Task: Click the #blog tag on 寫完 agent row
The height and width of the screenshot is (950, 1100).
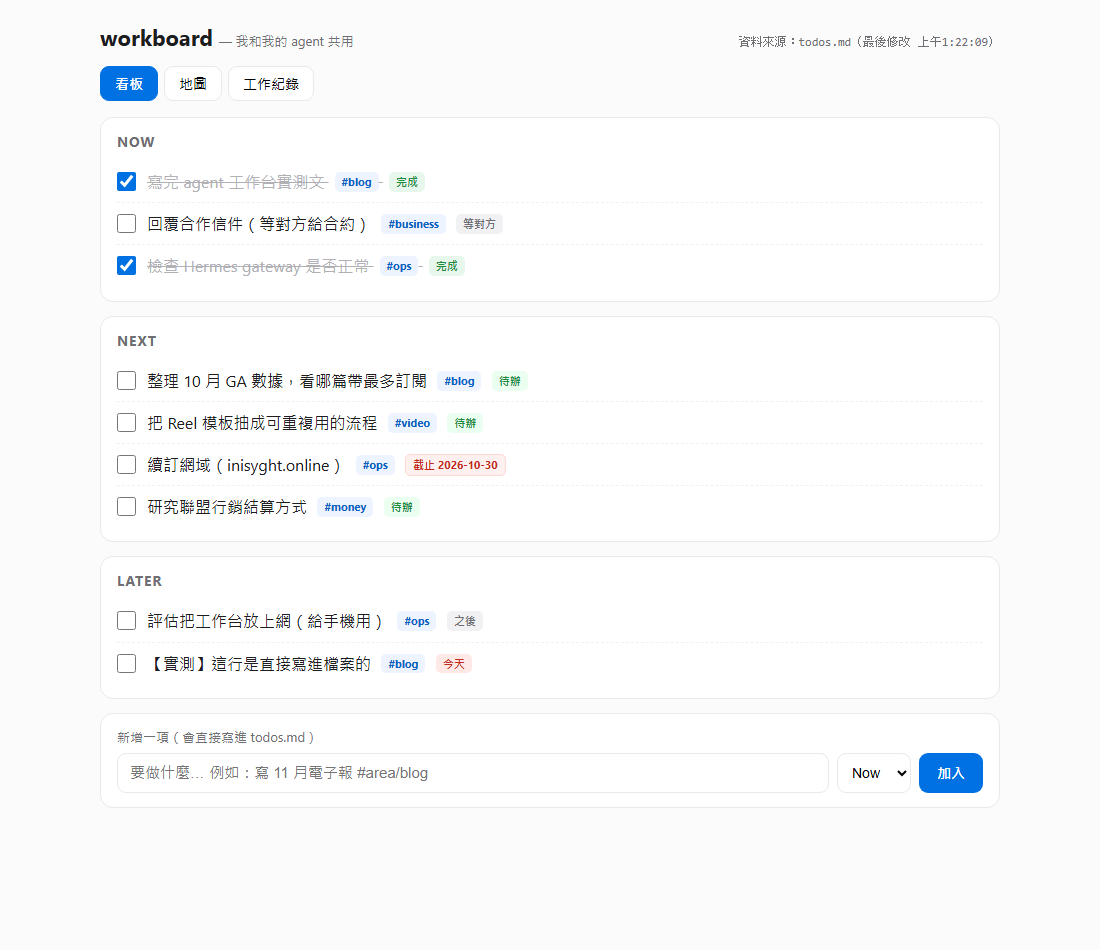Action: [x=356, y=182]
